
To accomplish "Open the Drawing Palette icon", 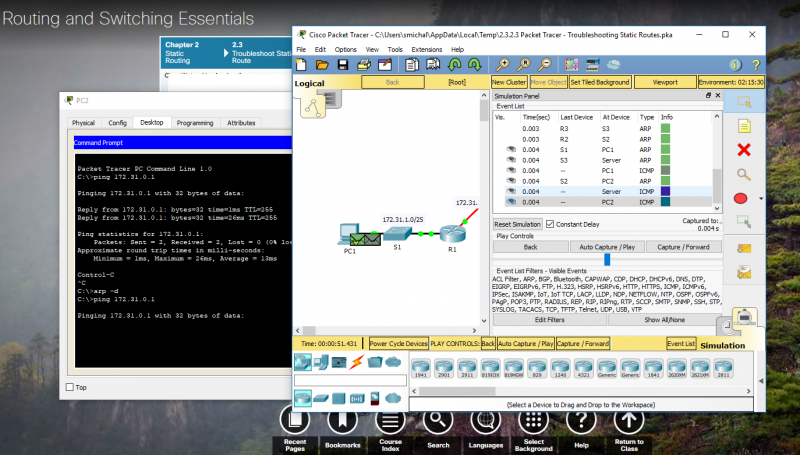I will point(571,64).
